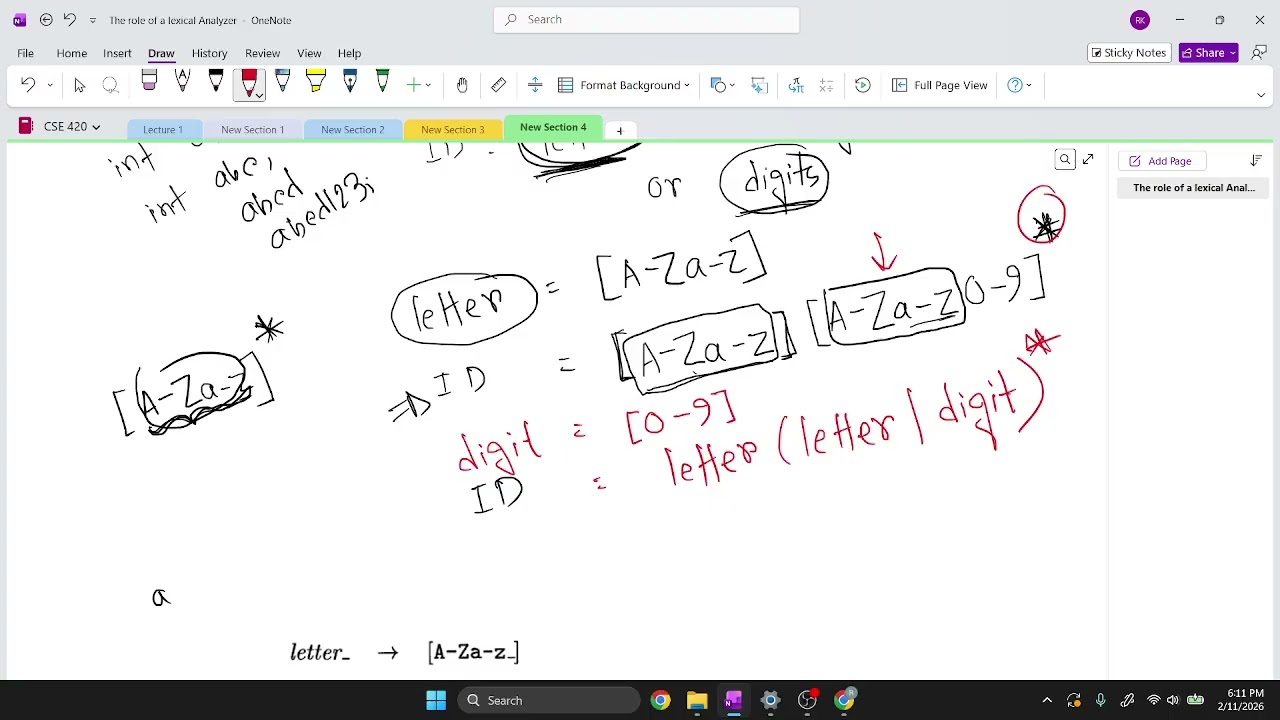Select the black pen
The image size is (1280, 720).
point(216,82)
